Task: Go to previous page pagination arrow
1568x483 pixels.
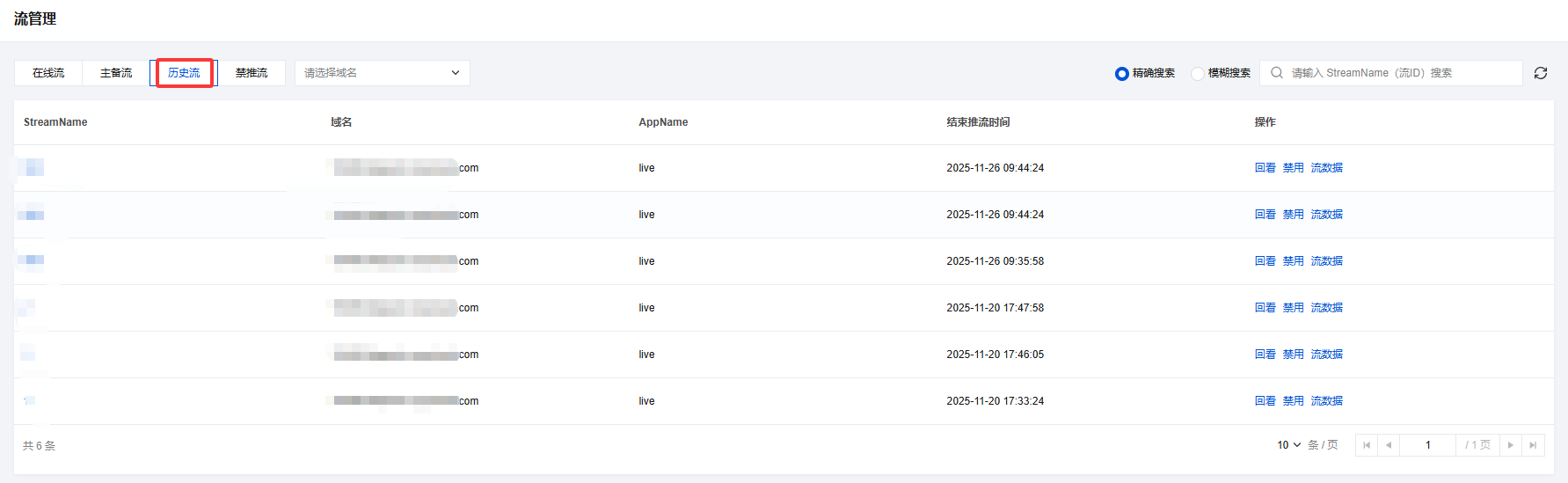Action: (x=1389, y=445)
